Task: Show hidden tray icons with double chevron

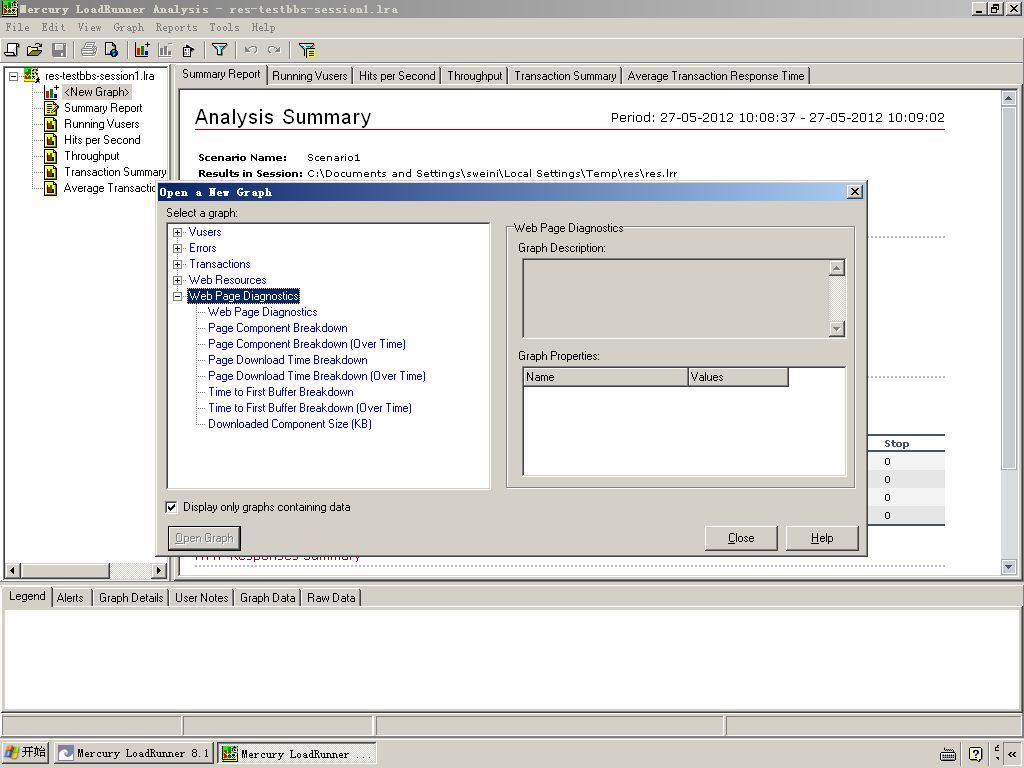Action: click(1012, 754)
